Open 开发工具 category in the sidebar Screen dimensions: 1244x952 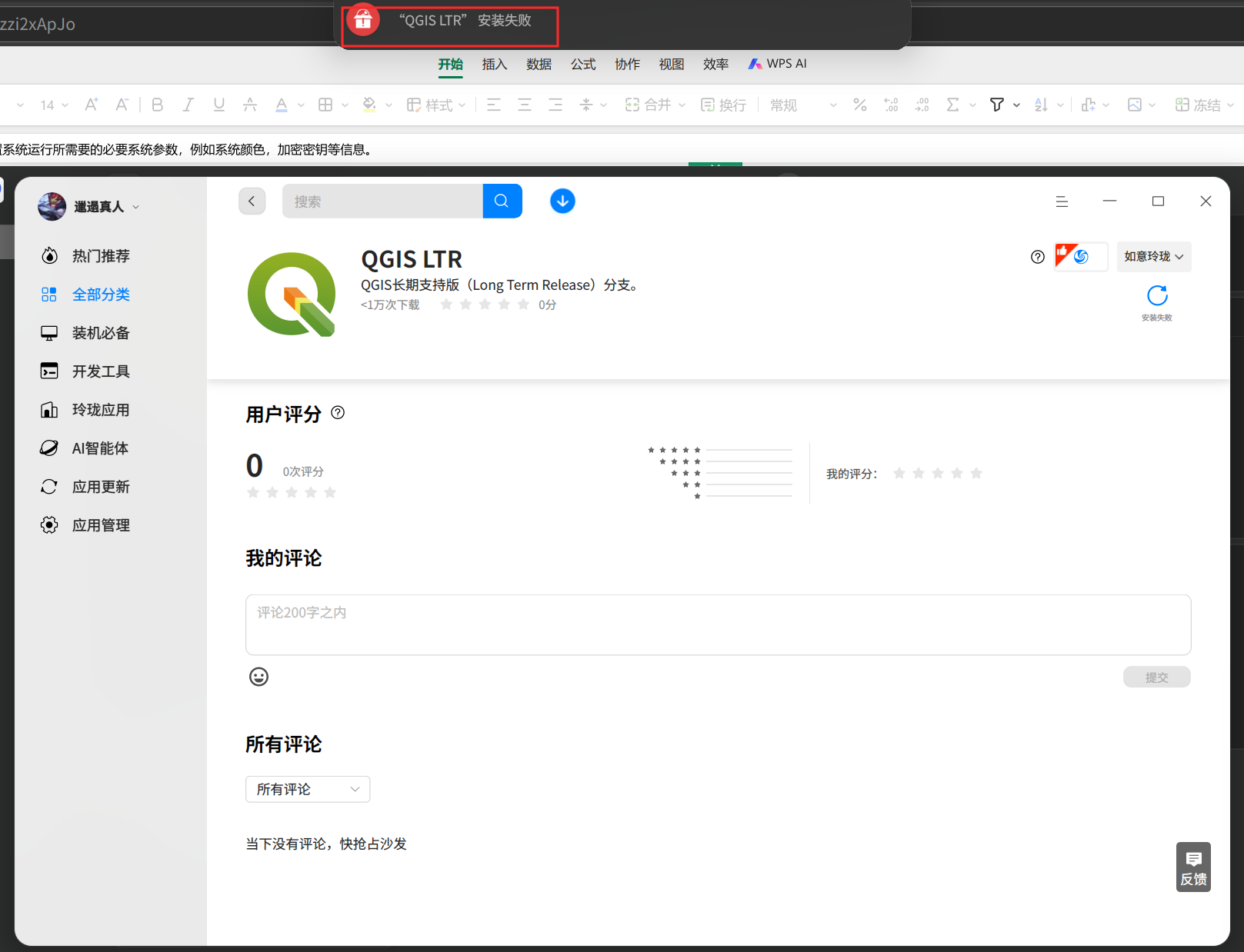pos(101,371)
